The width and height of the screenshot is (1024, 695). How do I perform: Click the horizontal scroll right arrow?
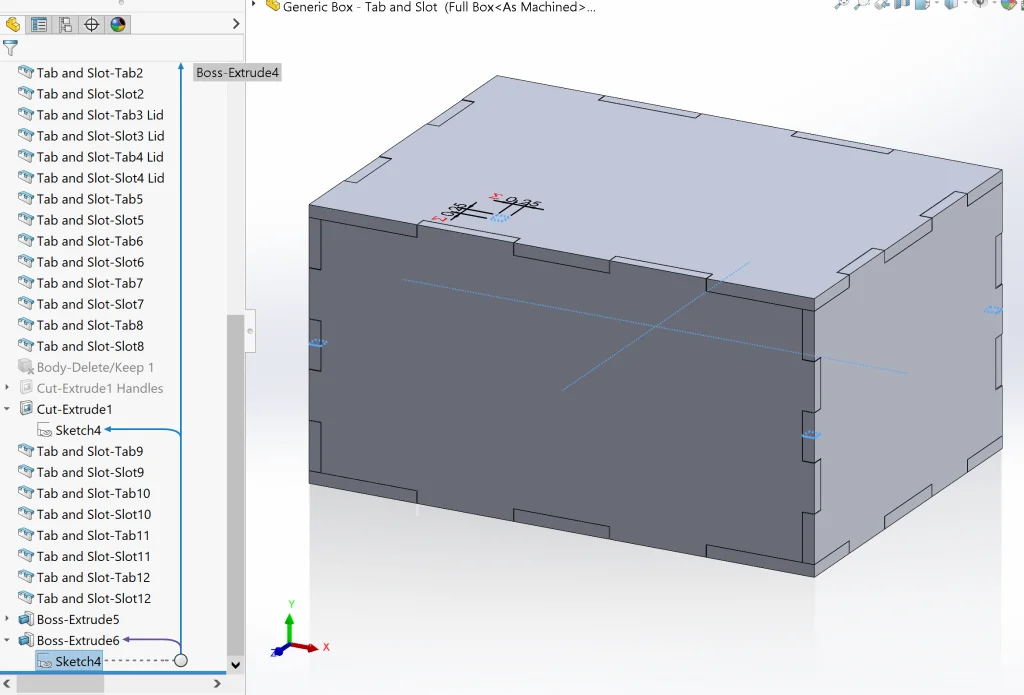point(217,684)
